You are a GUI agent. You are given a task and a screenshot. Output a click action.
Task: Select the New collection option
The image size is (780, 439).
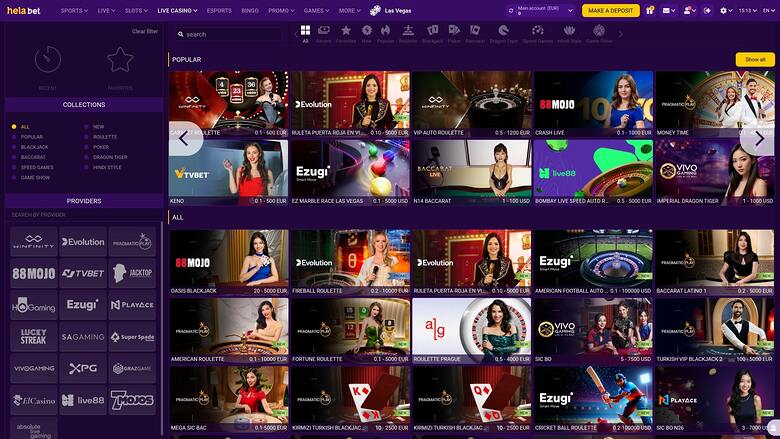coord(95,127)
